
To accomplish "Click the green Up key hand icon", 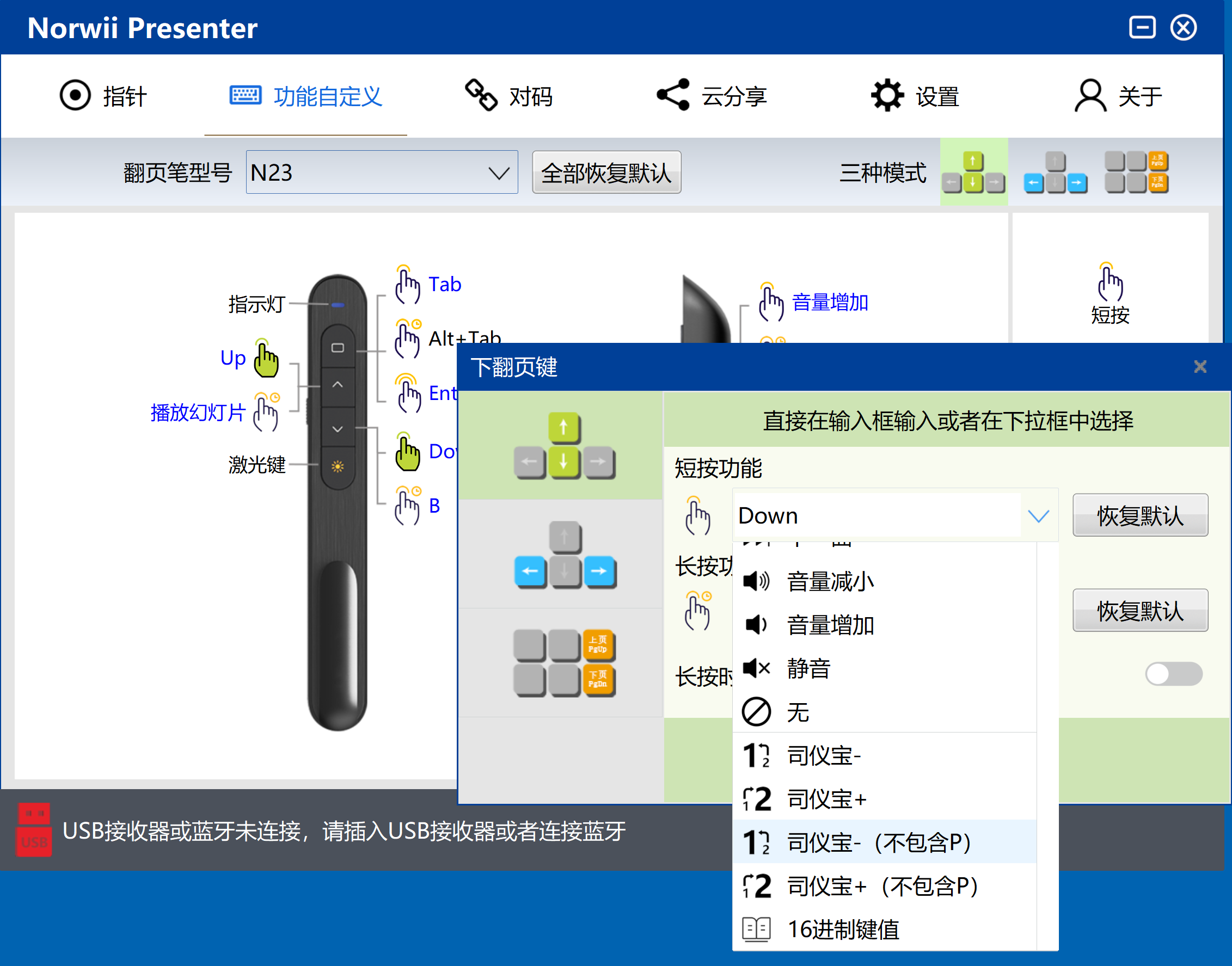I will click(266, 358).
